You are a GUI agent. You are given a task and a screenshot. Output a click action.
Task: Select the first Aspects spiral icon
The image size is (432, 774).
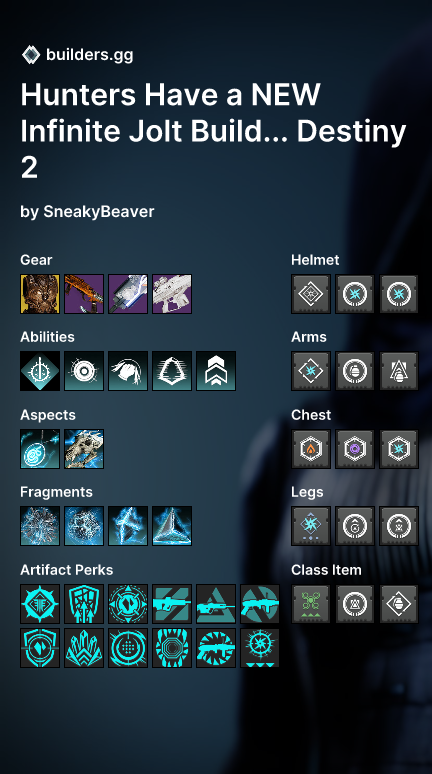40,449
